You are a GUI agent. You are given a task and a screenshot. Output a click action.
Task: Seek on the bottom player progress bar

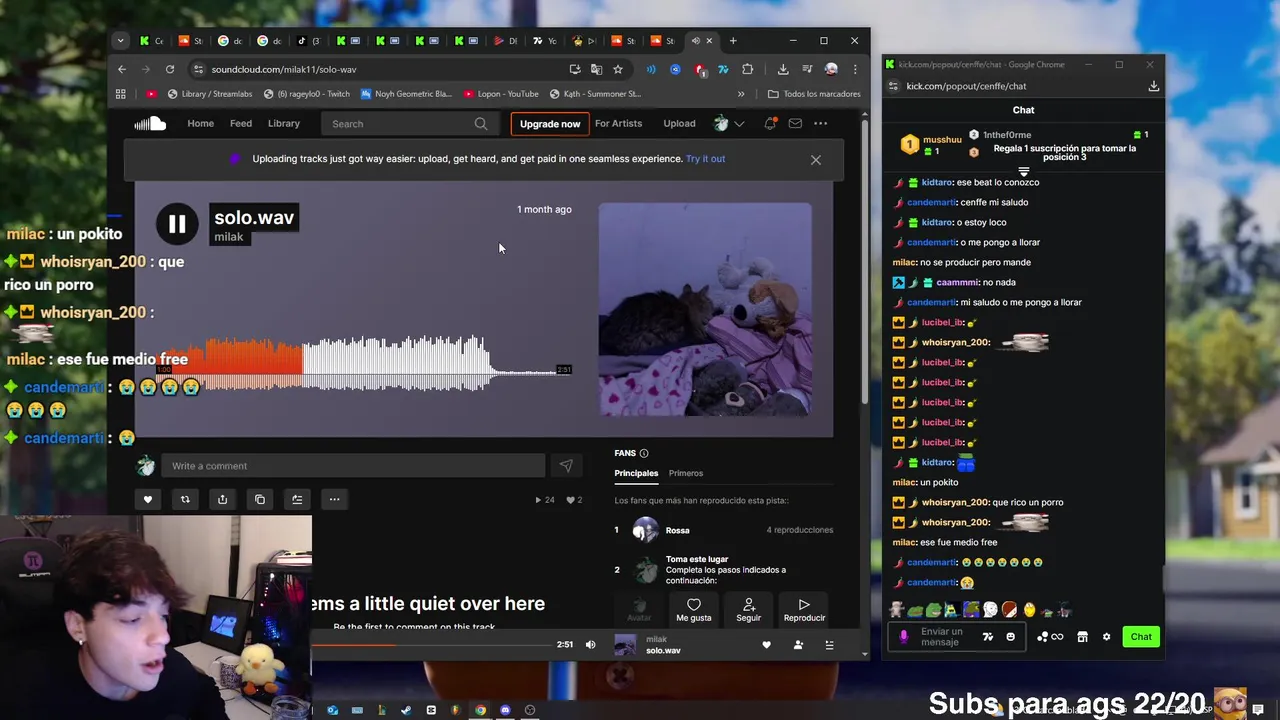click(x=432, y=645)
